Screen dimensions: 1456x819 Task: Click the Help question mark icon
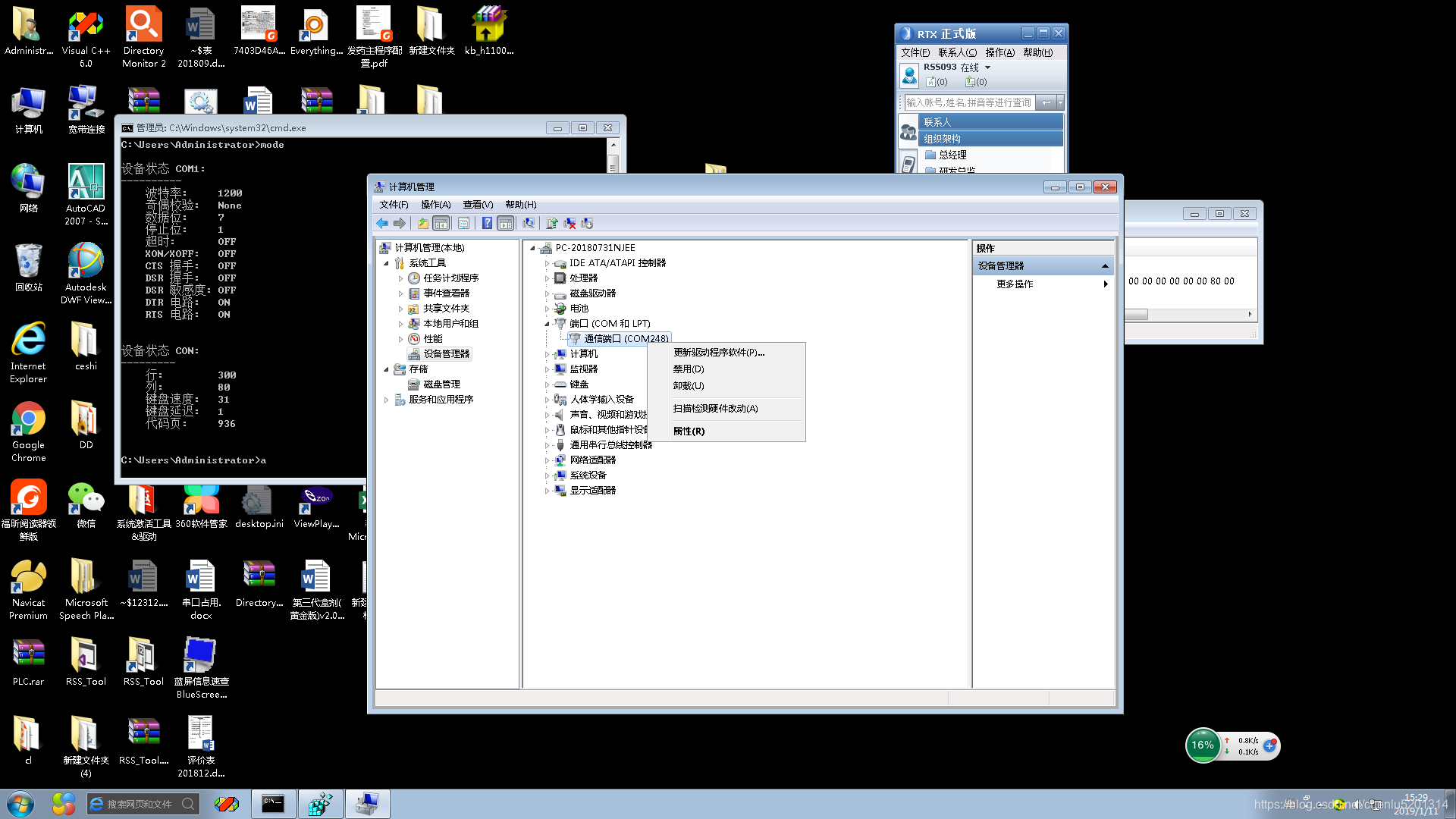point(487,223)
